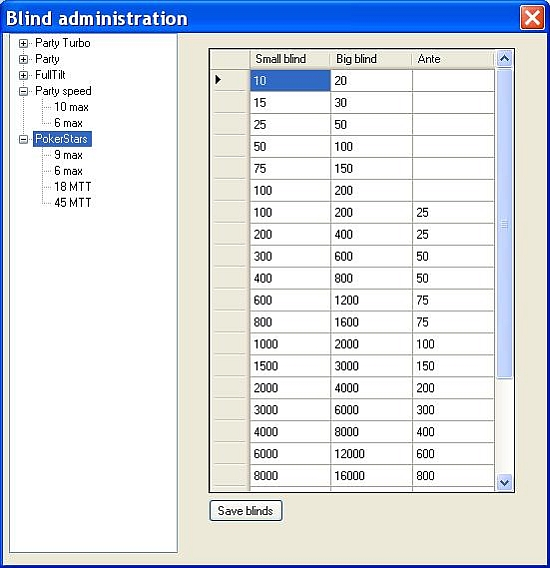Collapse the PokerStars tree node
The height and width of the screenshot is (568, 550).
pos(24,139)
